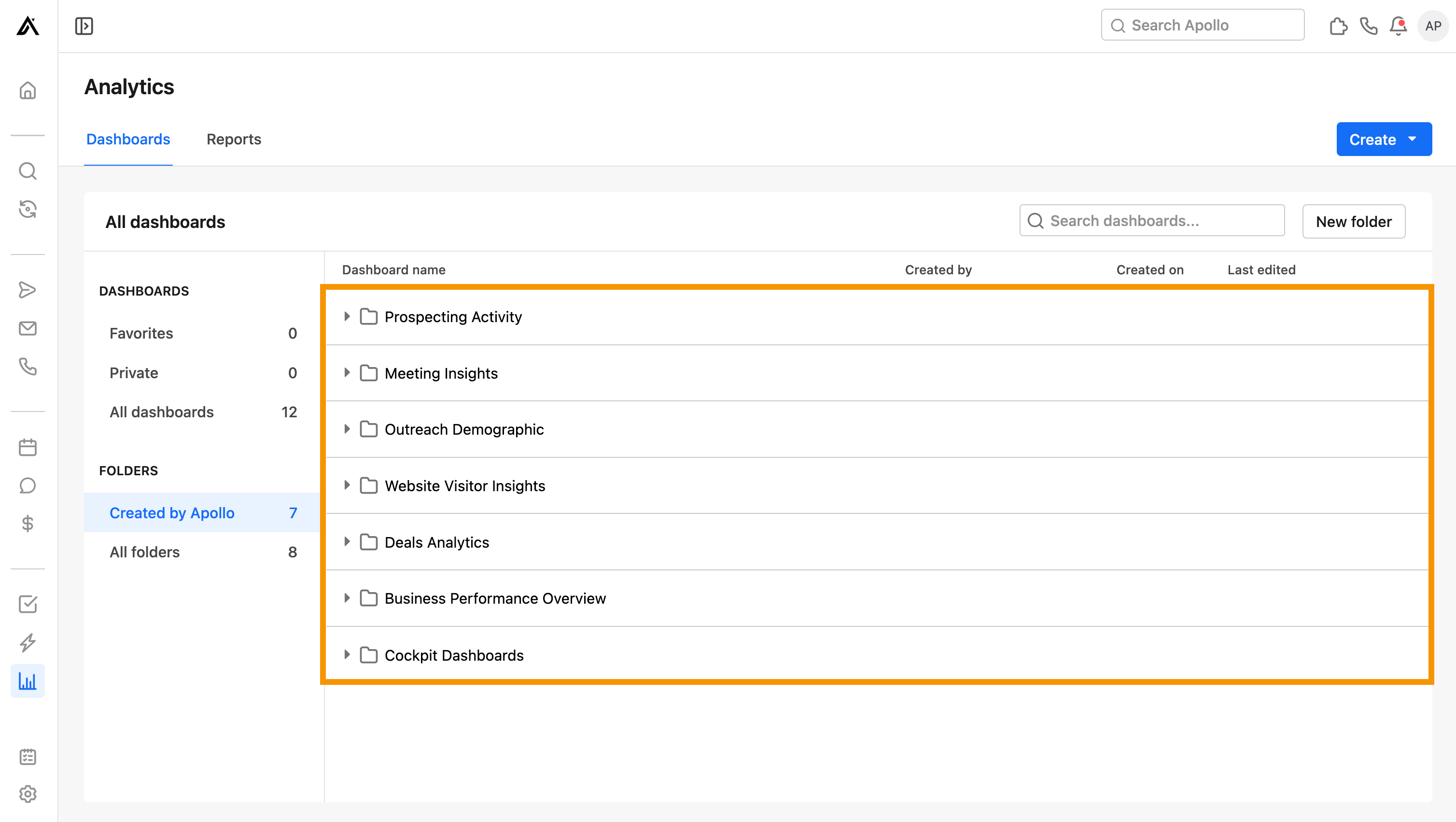This screenshot has height=822, width=1456.
Task: Click the New folder button
Action: (1354, 222)
